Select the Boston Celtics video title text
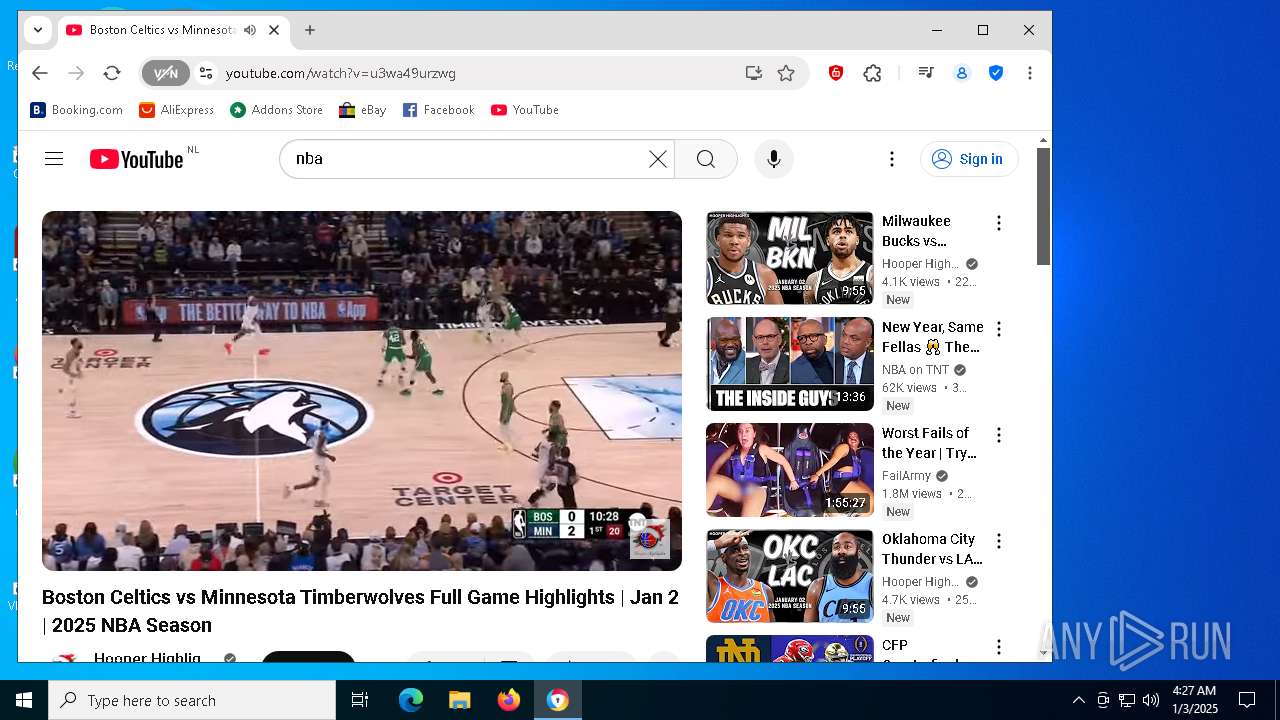 (360, 611)
